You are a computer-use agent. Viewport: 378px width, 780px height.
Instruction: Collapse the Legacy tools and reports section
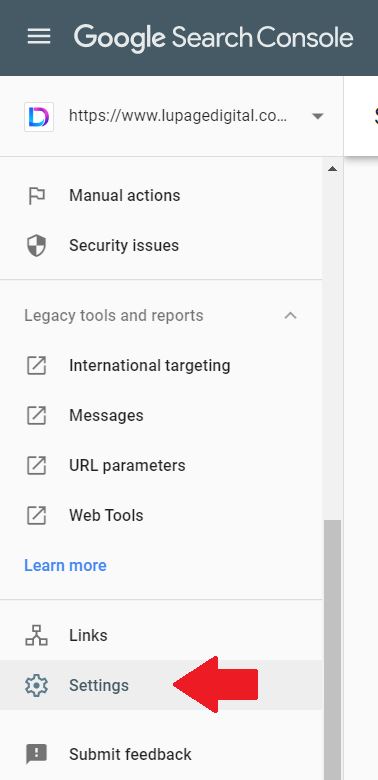point(290,315)
